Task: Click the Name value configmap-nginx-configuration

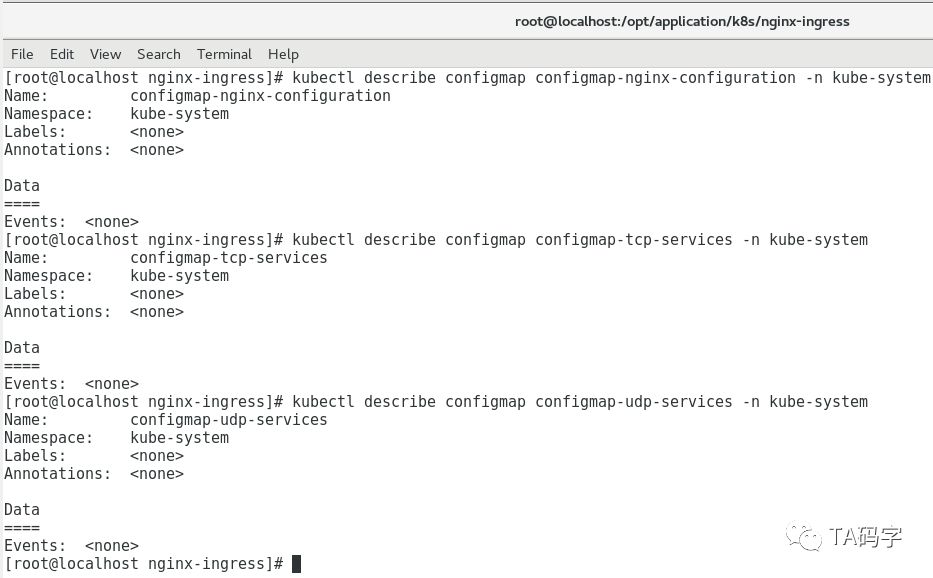Action: pos(260,96)
